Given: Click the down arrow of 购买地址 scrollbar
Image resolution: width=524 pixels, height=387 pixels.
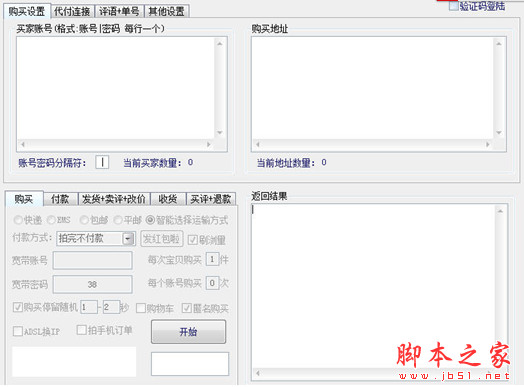Looking at the screenshot, I should pyautogui.click(x=499, y=133).
